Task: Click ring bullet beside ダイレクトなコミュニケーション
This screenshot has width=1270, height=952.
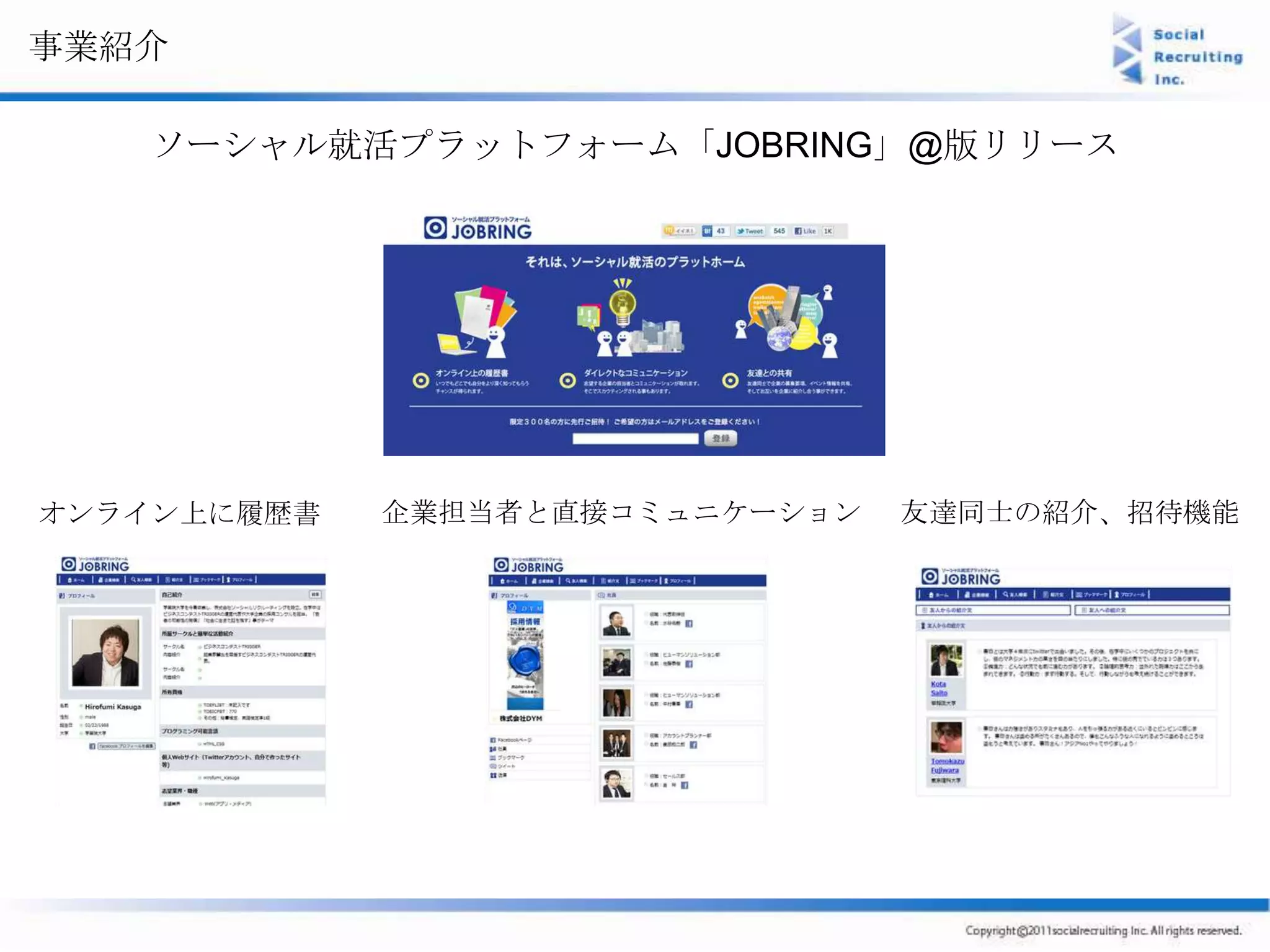Action: pyautogui.click(x=568, y=381)
